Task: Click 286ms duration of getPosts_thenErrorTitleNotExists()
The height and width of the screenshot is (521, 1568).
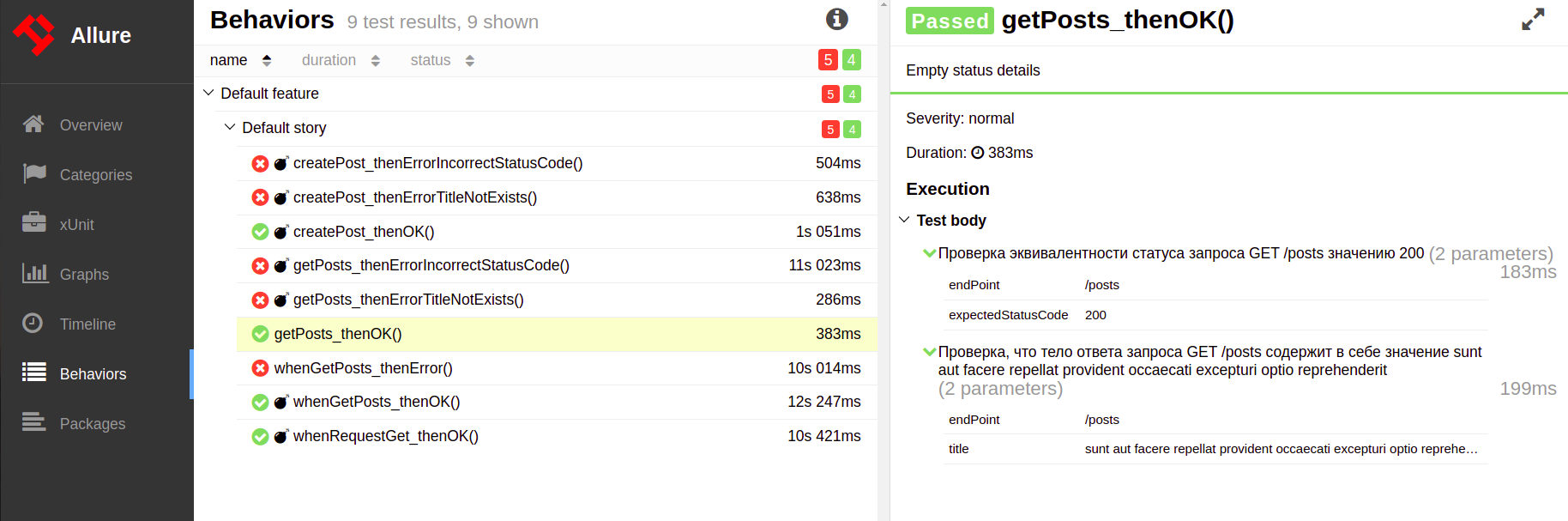Action: [838, 300]
